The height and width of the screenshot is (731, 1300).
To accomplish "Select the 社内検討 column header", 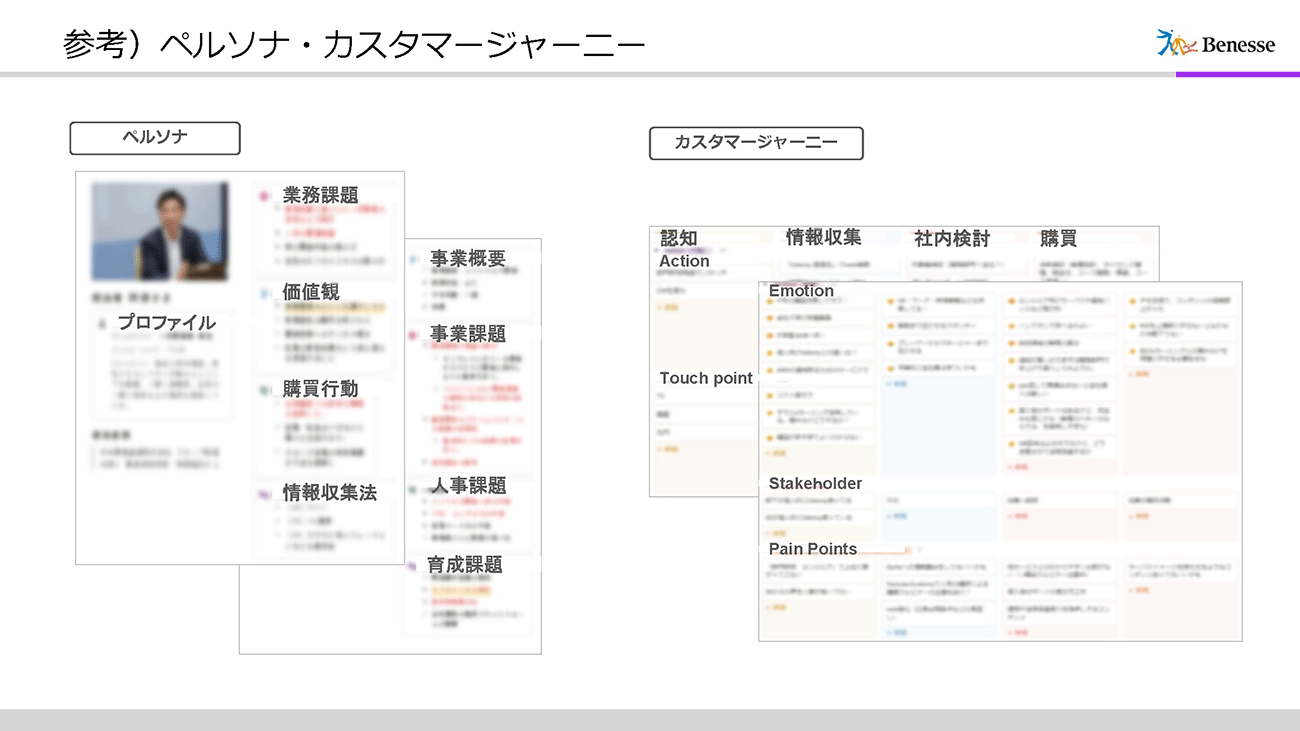I will pos(952,238).
